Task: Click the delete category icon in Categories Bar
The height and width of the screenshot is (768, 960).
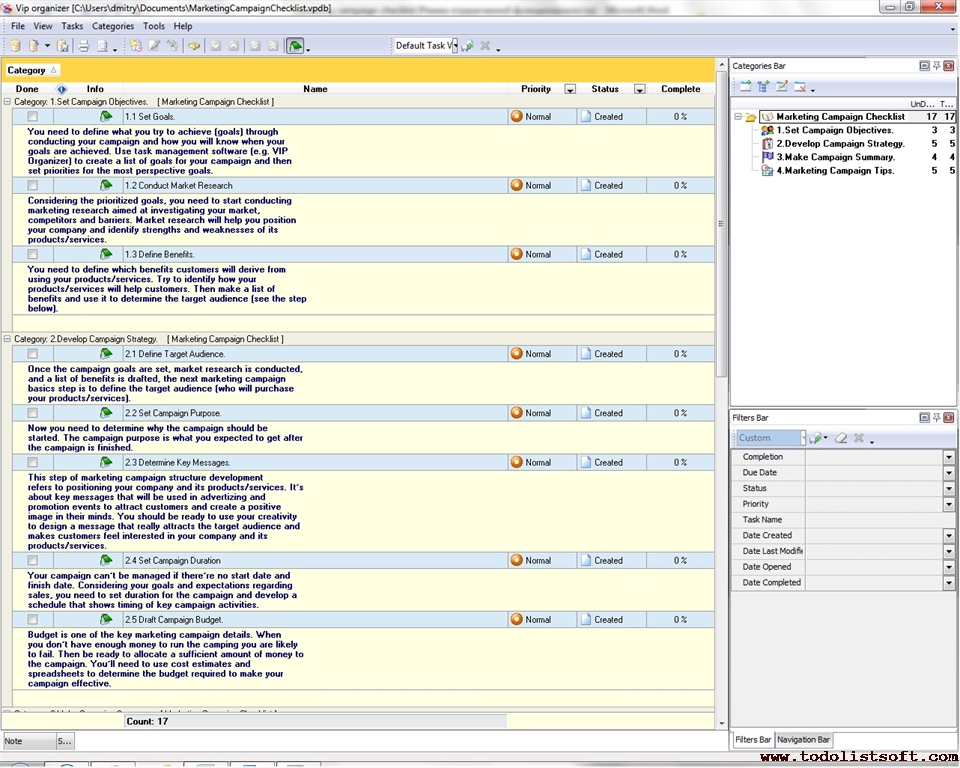Action: pos(800,87)
